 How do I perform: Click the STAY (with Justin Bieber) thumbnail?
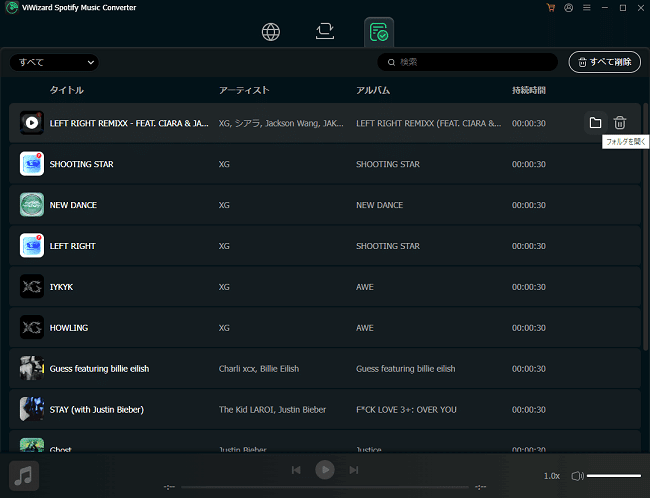pos(32,409)
